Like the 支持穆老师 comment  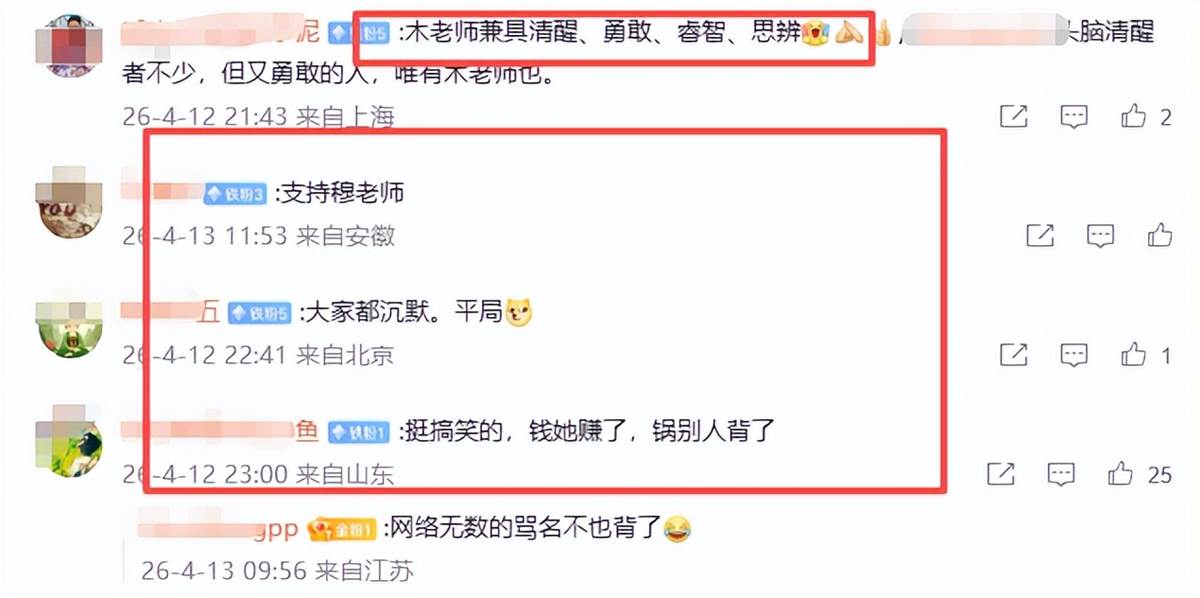(1160, 235)
